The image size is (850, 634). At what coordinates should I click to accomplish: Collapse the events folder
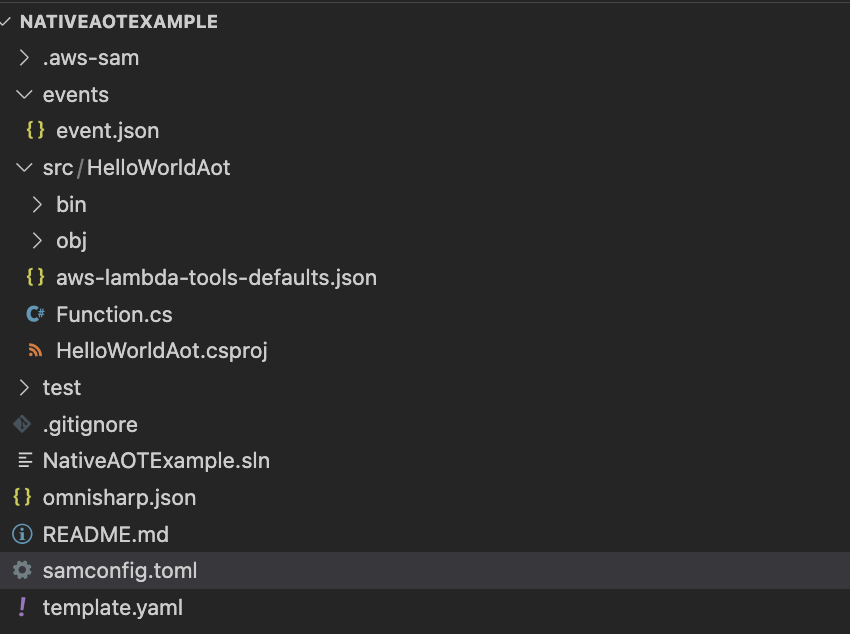tap(24, 94)
